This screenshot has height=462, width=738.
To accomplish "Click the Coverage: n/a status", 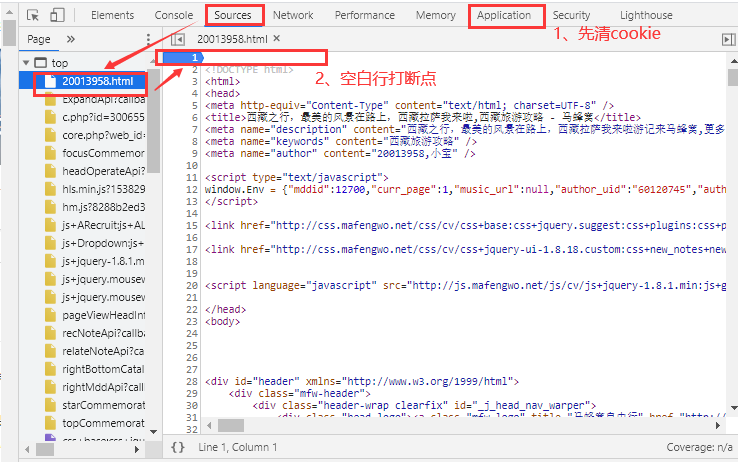I will coord(699,447).
